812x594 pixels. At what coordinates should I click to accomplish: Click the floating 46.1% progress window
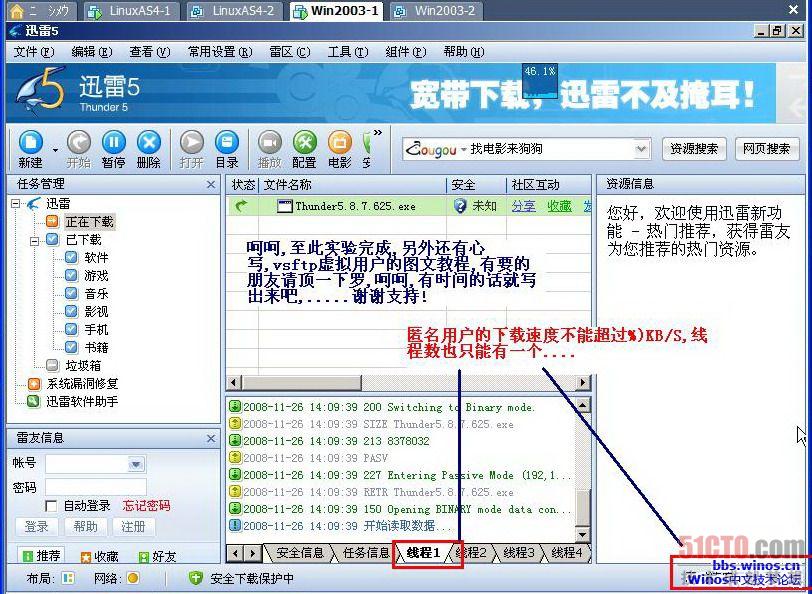coord(540,81)
